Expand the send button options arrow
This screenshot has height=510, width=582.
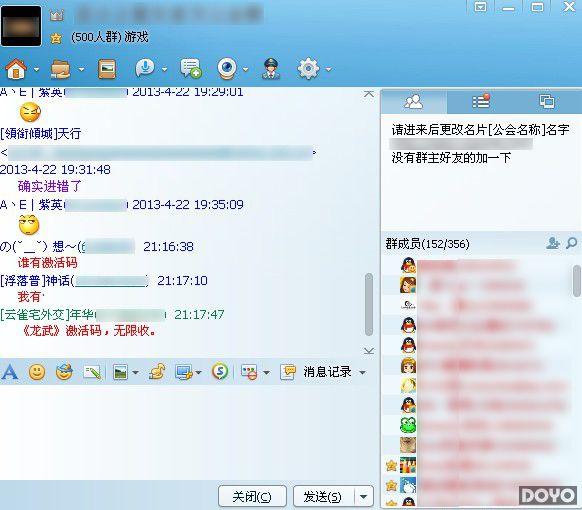[364, 496]
